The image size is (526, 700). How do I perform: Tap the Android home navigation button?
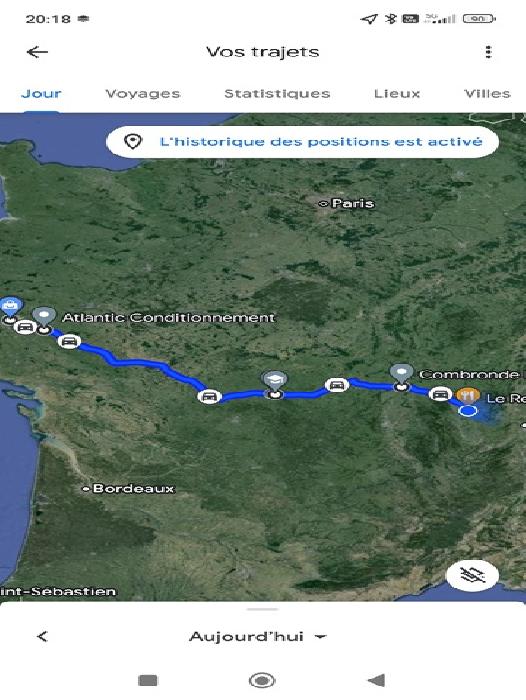262,680
